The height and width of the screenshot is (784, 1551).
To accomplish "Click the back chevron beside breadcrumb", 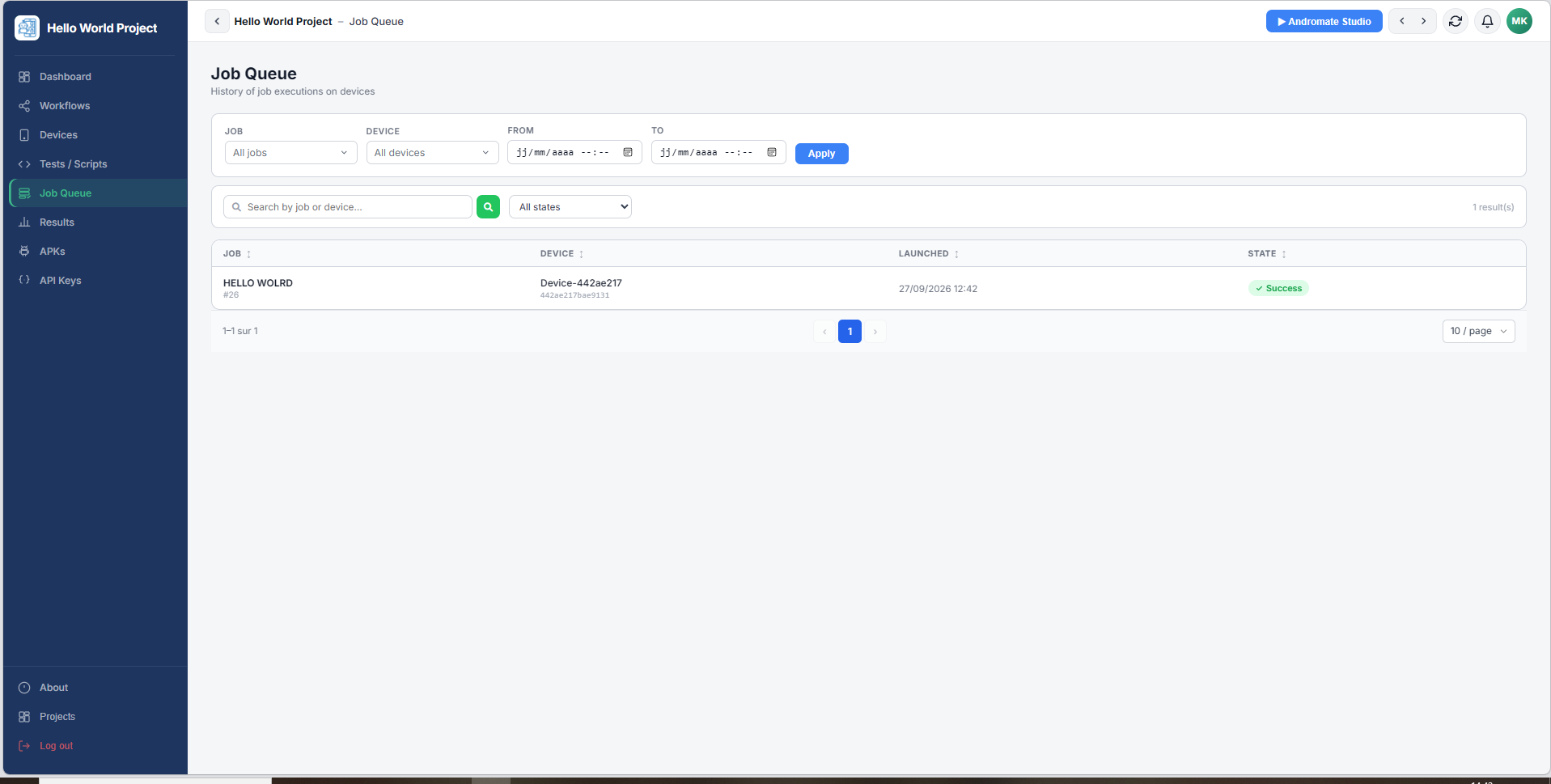I will [217, 22].
